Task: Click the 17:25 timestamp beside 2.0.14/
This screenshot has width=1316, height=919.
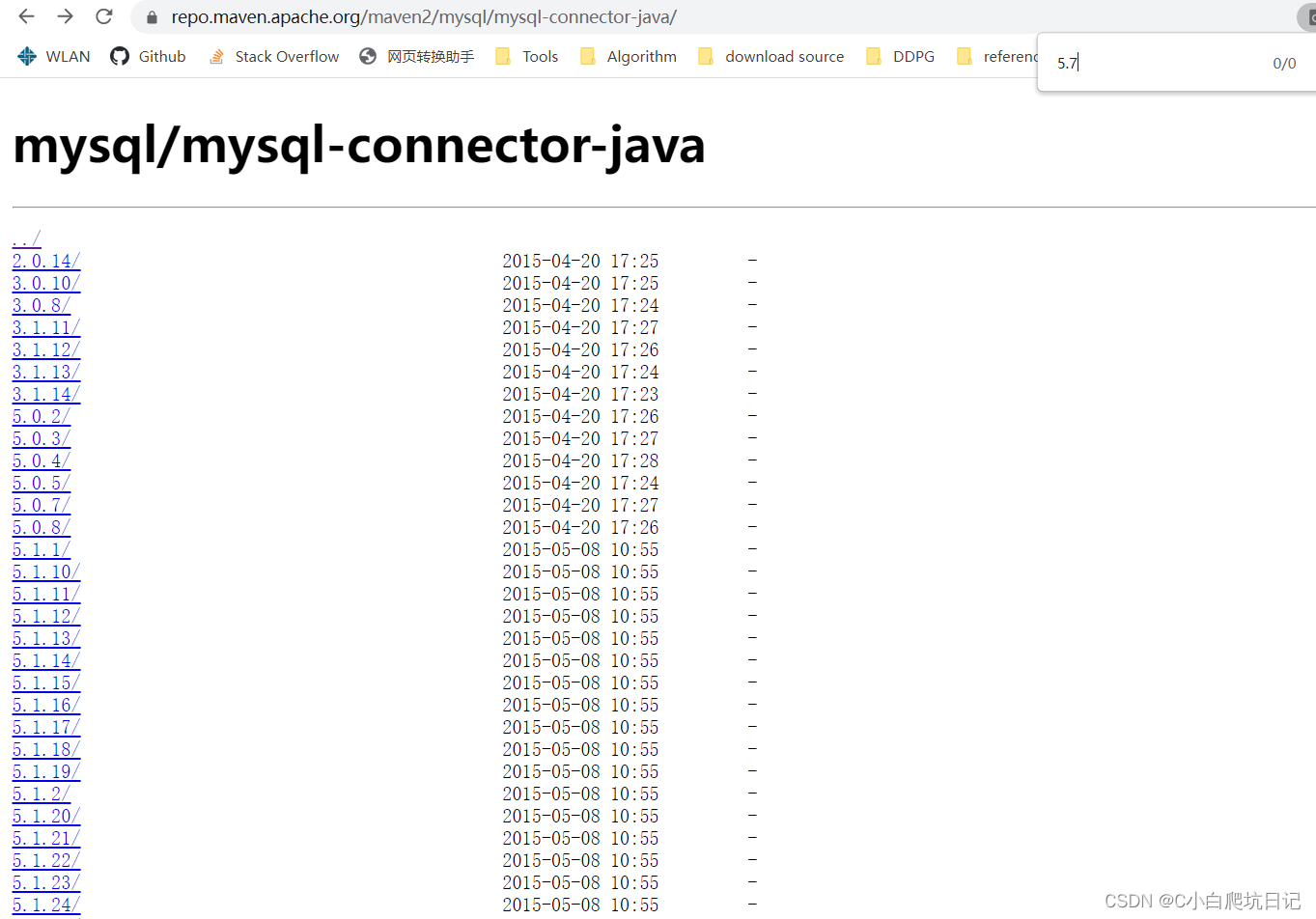Action: [634, 261]
